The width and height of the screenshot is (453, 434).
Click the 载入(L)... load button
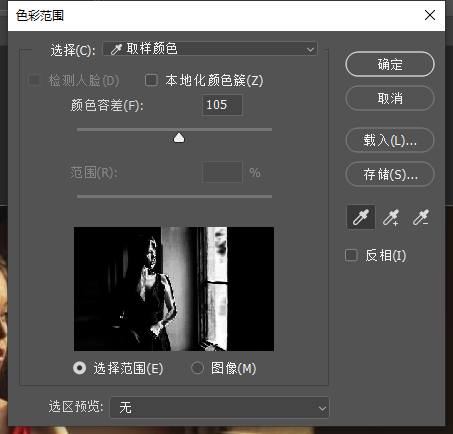tap(390, 140)
